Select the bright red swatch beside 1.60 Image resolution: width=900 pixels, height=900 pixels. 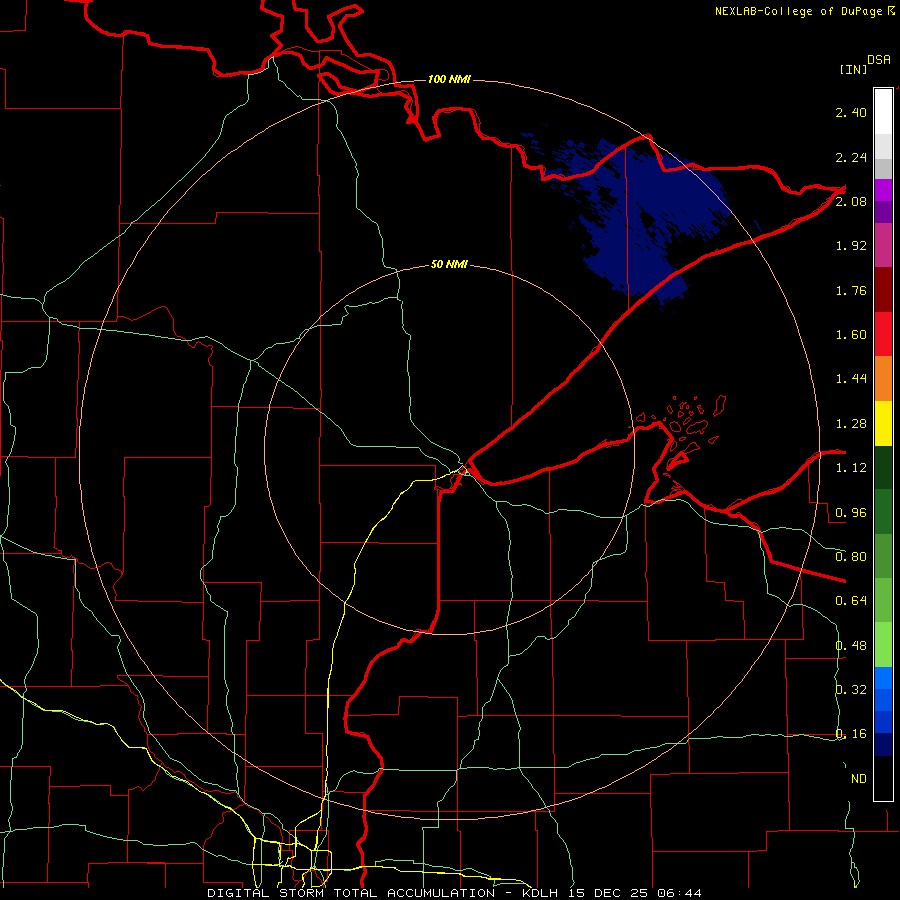tap(883, 334)
